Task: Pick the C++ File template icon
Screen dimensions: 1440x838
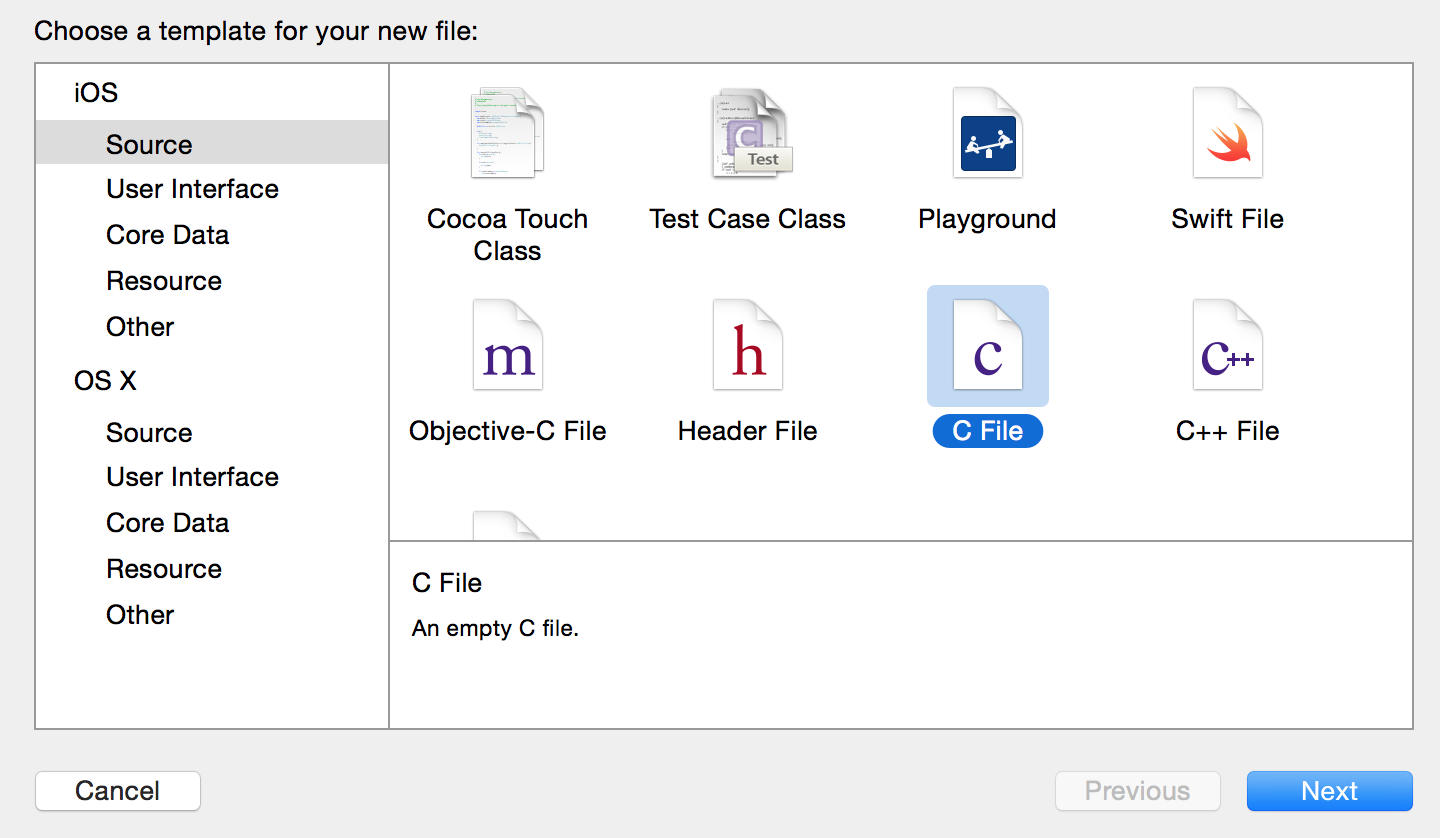Action: click(x=1227, y=346)
